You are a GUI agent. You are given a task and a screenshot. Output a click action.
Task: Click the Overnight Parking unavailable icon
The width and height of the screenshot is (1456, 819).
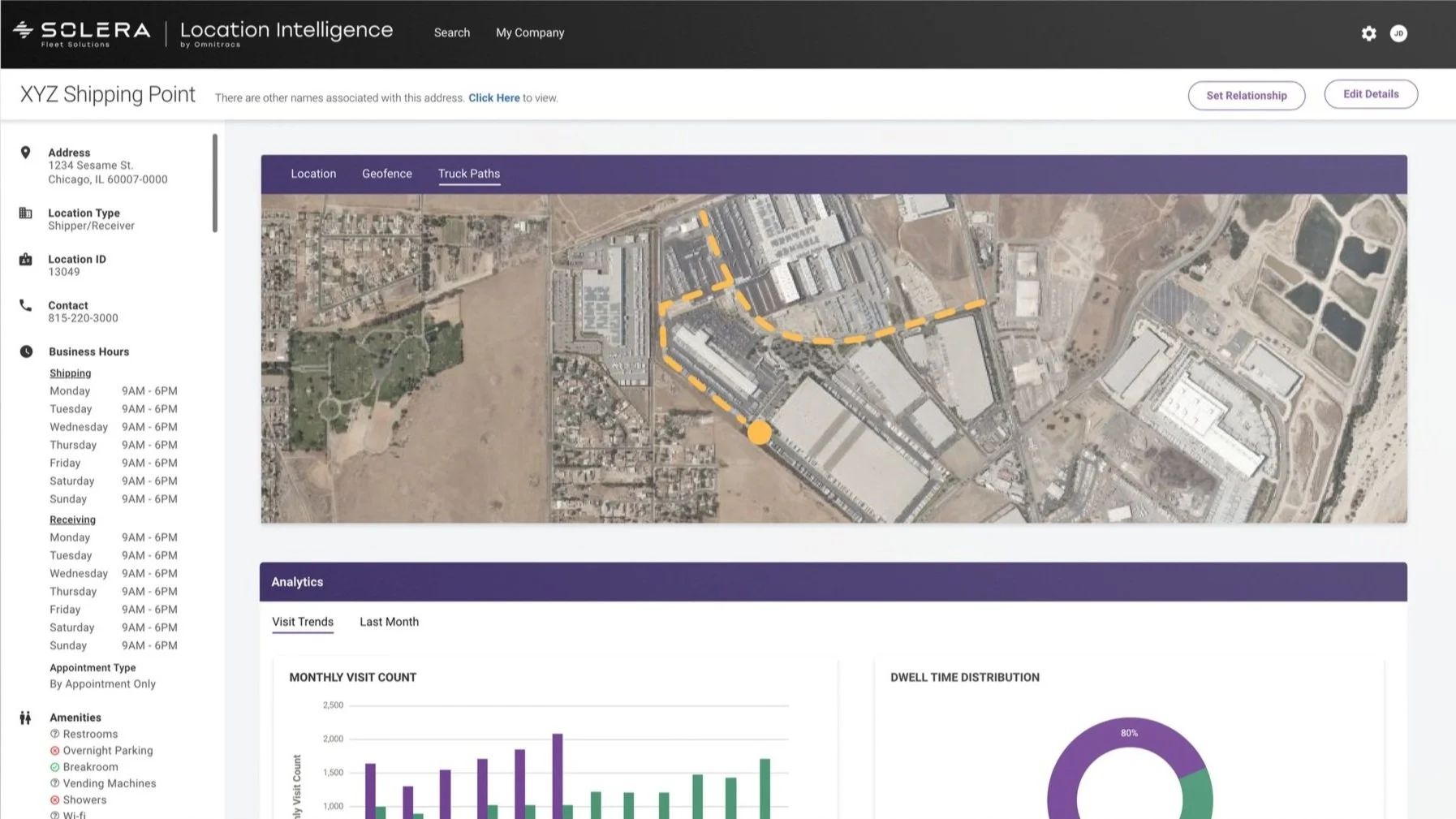tap(54, 751)
